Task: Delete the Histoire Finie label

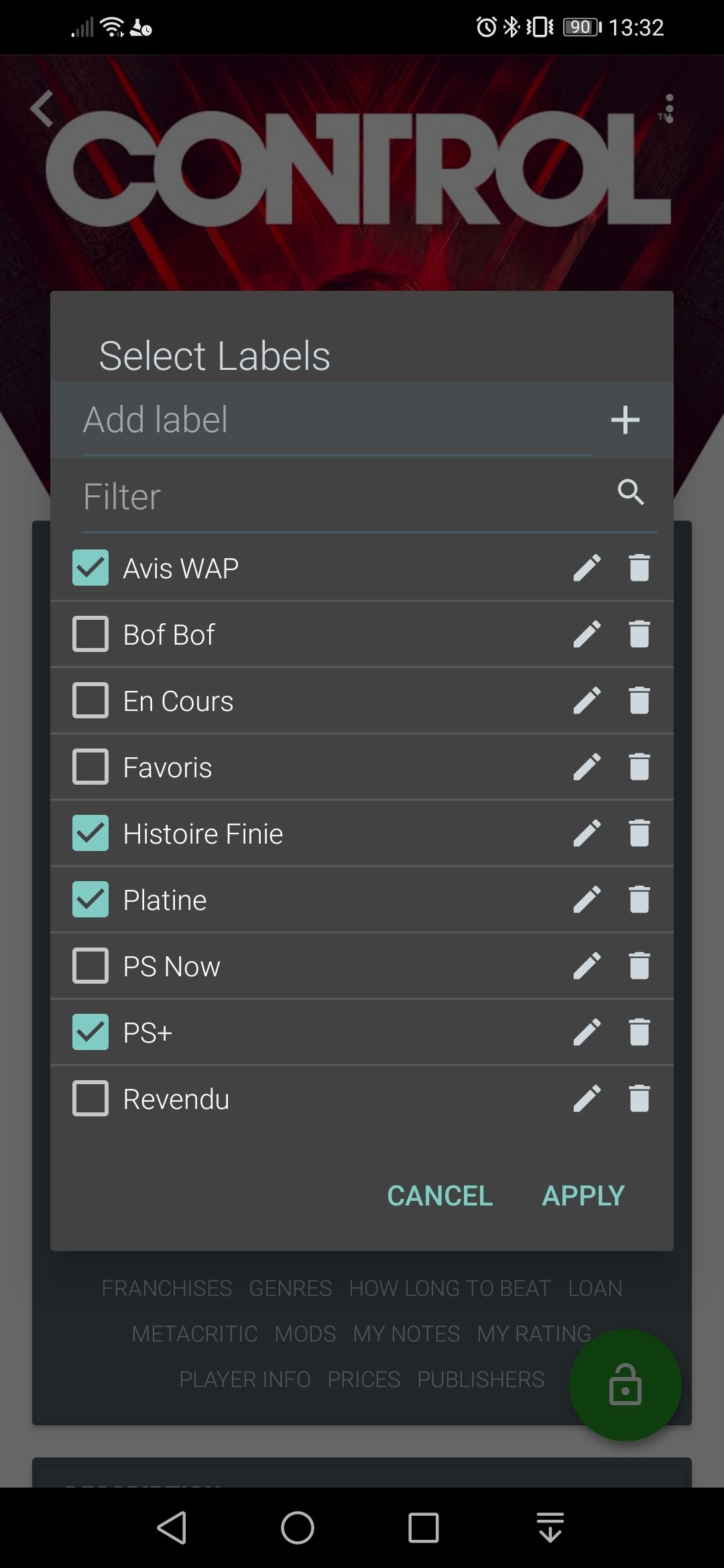Action: pos(640,833)
